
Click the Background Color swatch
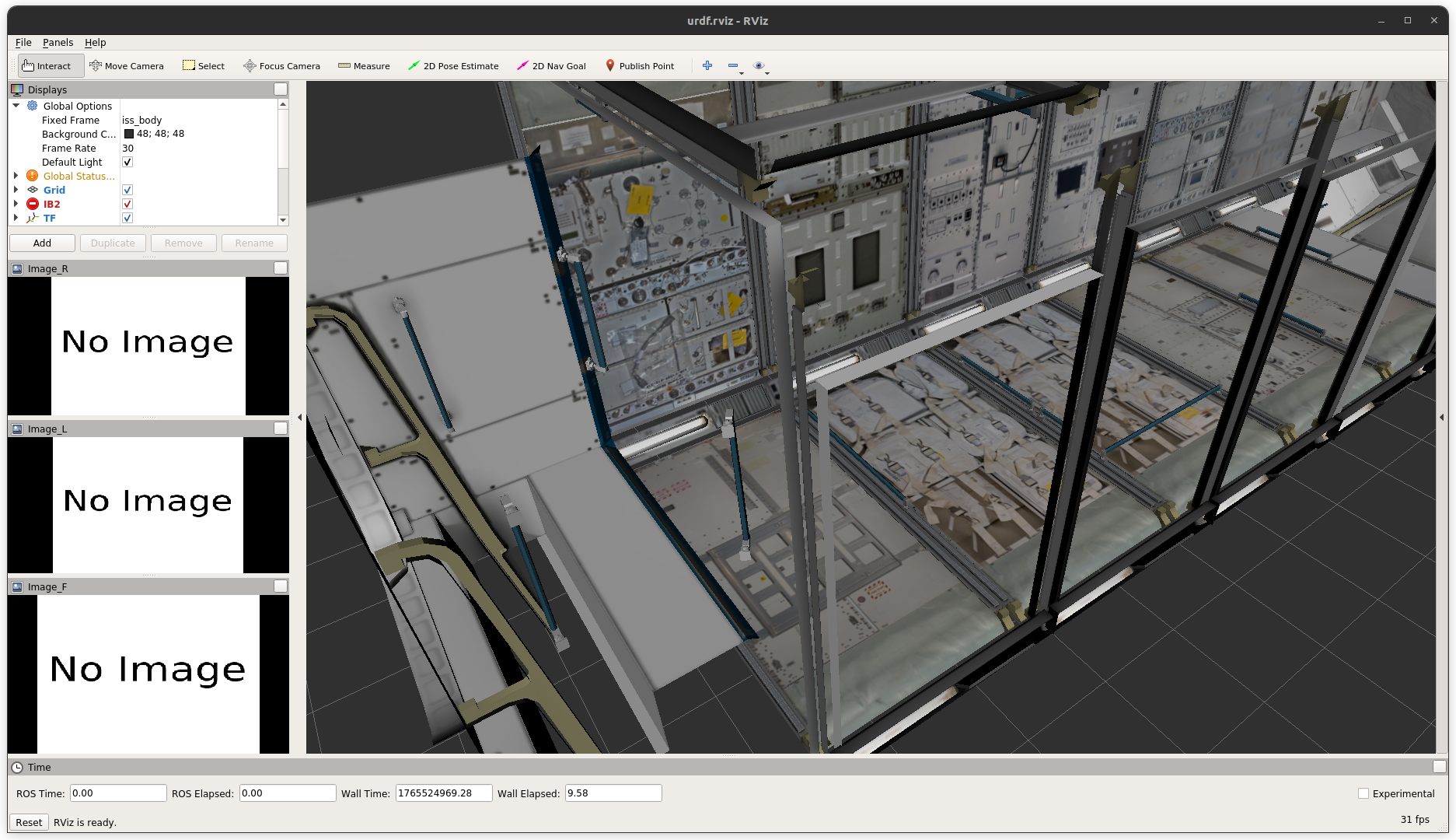click(x=129, y=134)
